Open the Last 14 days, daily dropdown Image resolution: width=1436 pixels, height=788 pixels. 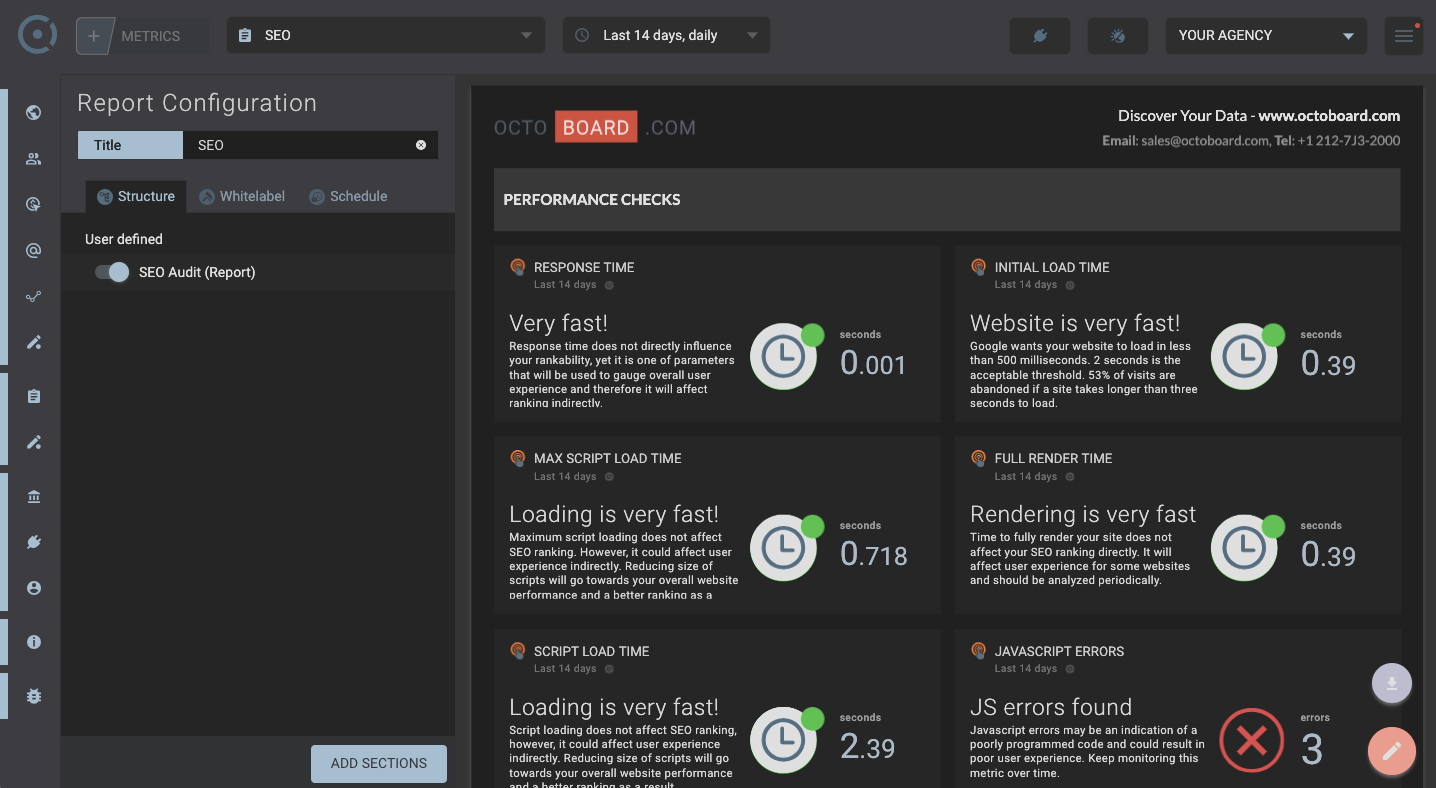(x=666, y=35)
